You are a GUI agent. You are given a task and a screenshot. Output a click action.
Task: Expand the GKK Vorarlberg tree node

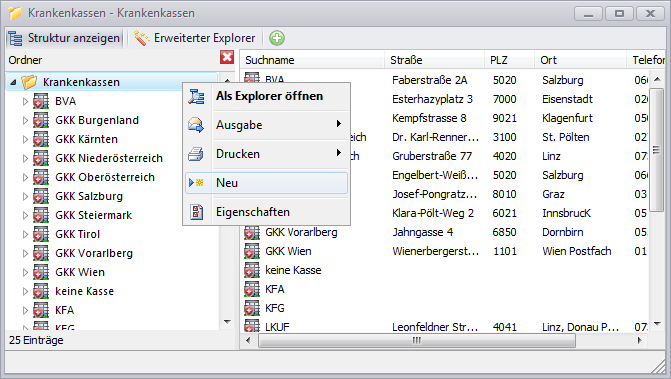(x=25, y=253)
